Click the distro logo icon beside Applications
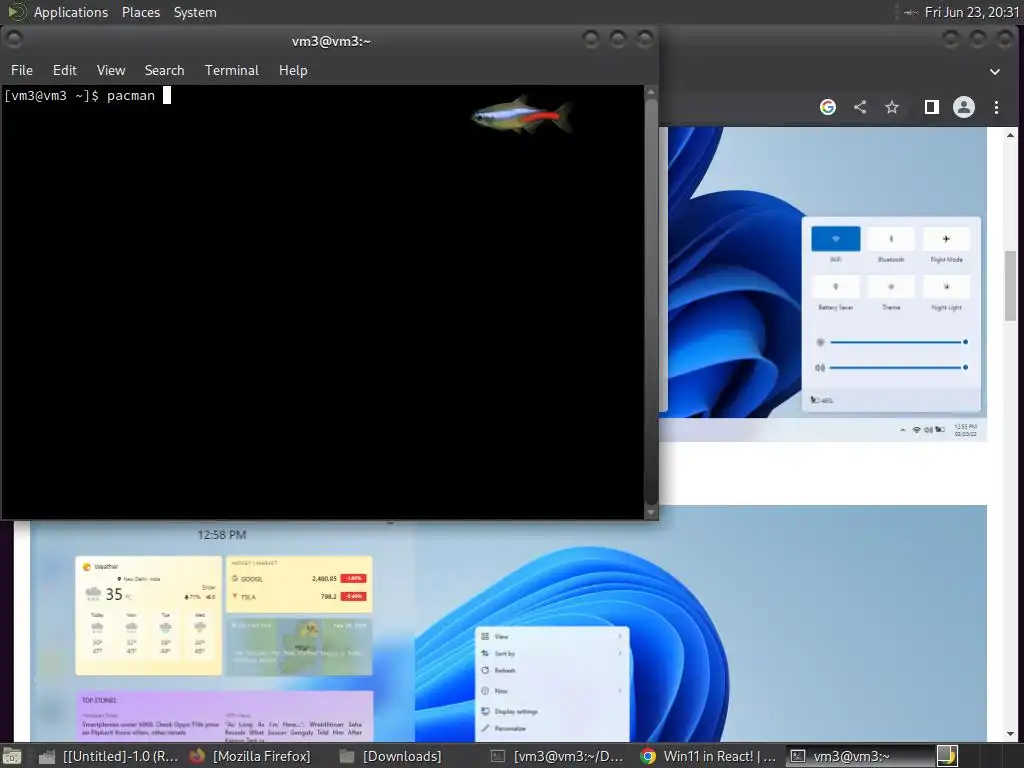 point(16,12)
